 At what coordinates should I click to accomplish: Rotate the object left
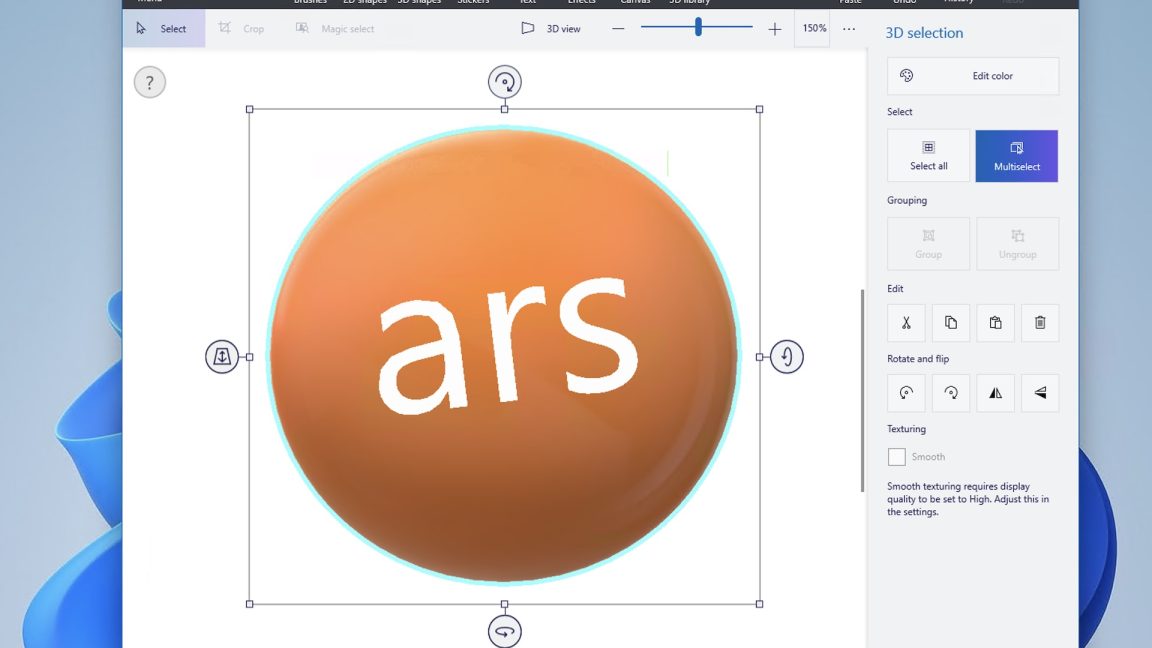[x=906, y=393]
